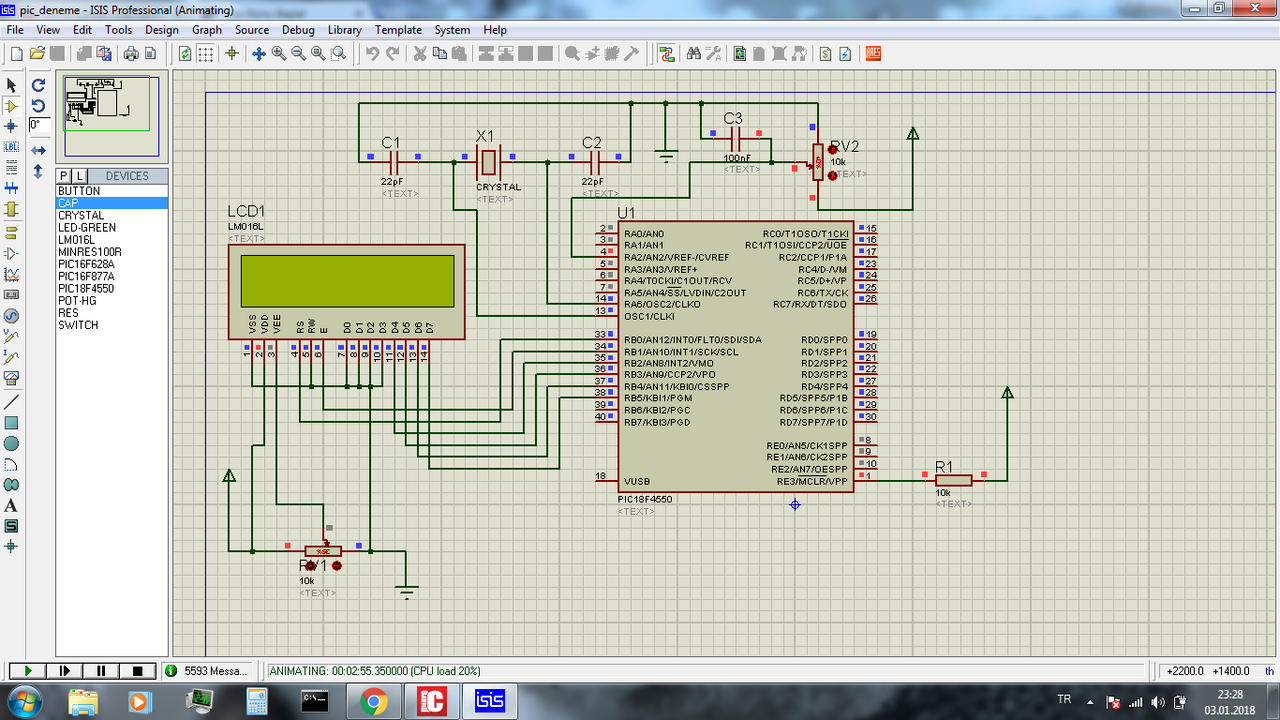The width and height of the screenshot is (1280, 720).
Task: Click the Rotate Anti-clockwise icon
Action: tap(38, 106)
